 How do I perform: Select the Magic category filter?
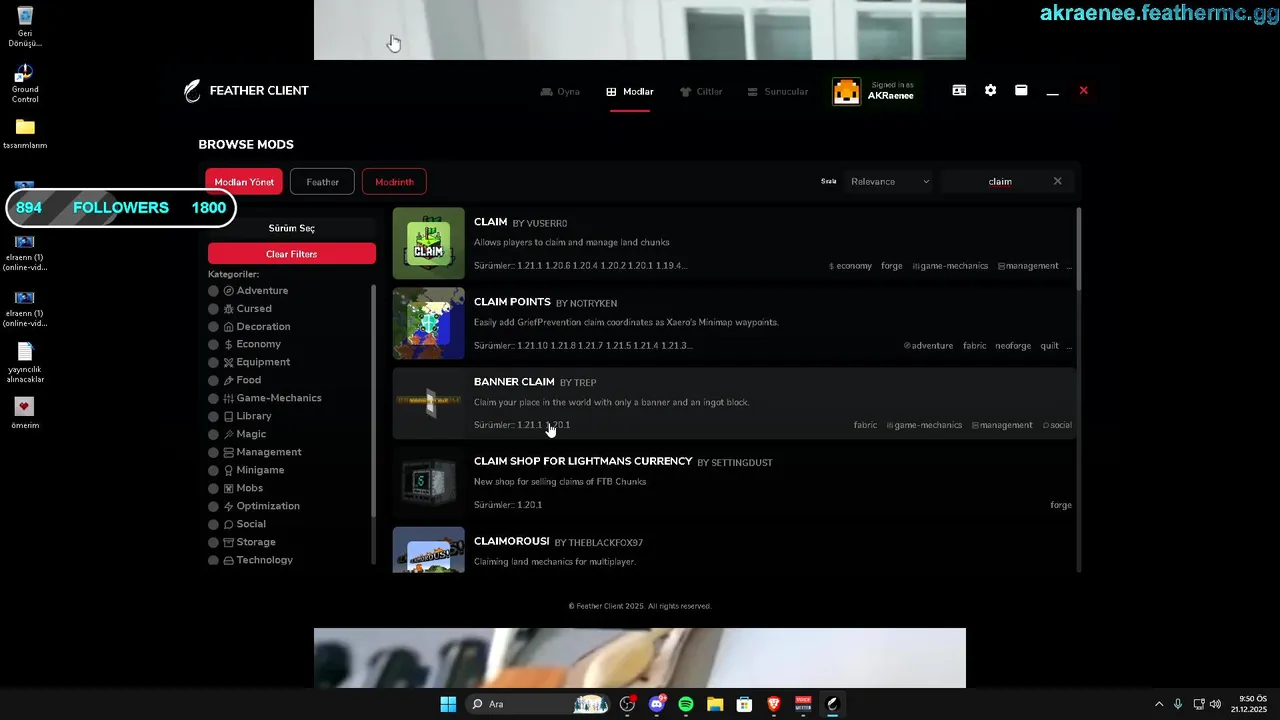[x=238, y=434]
